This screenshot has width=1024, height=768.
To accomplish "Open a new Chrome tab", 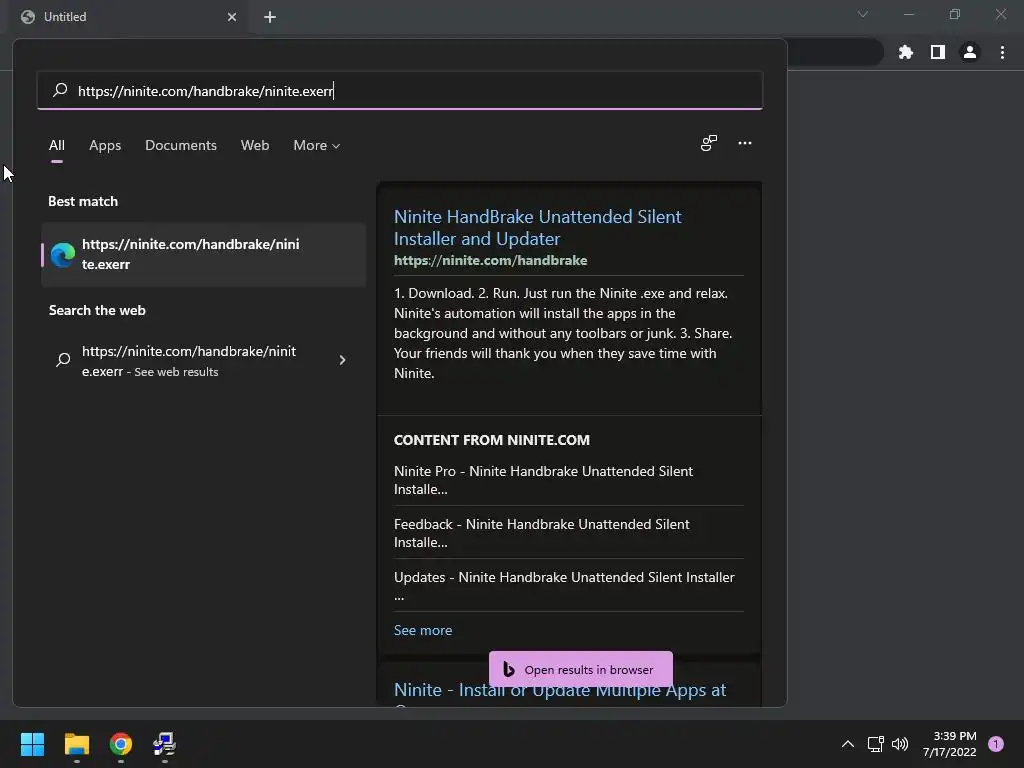I will click(x=270, y=17).
